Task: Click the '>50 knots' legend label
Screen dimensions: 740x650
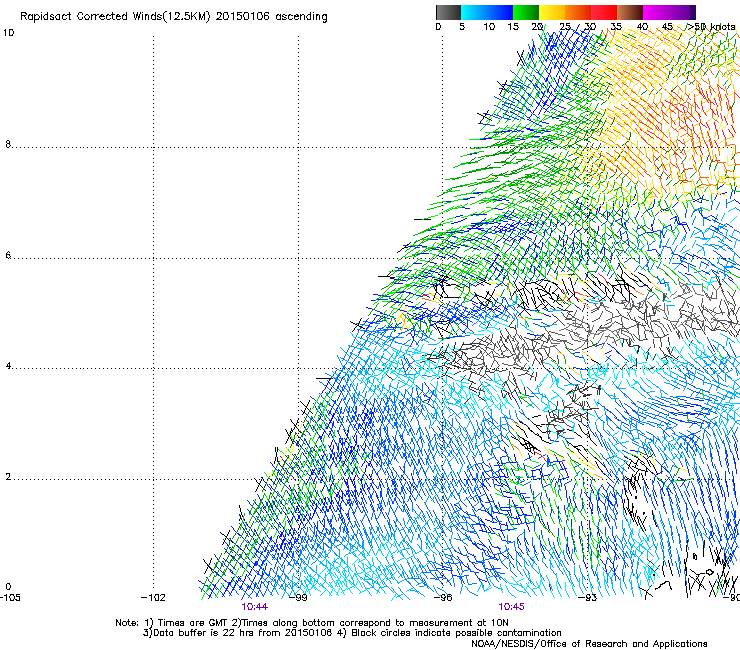Action: (x=711, y=26)
